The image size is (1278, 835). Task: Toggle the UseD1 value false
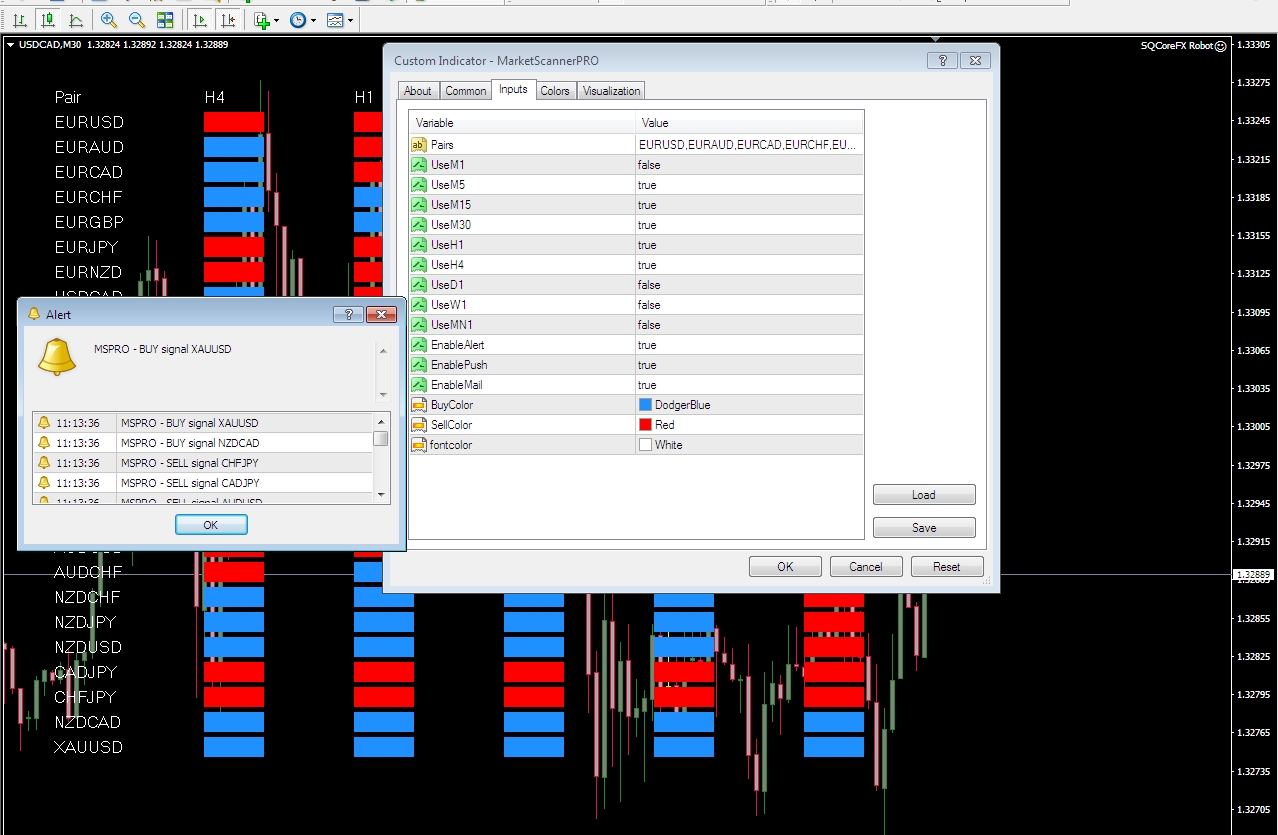[x=648, y=285]
